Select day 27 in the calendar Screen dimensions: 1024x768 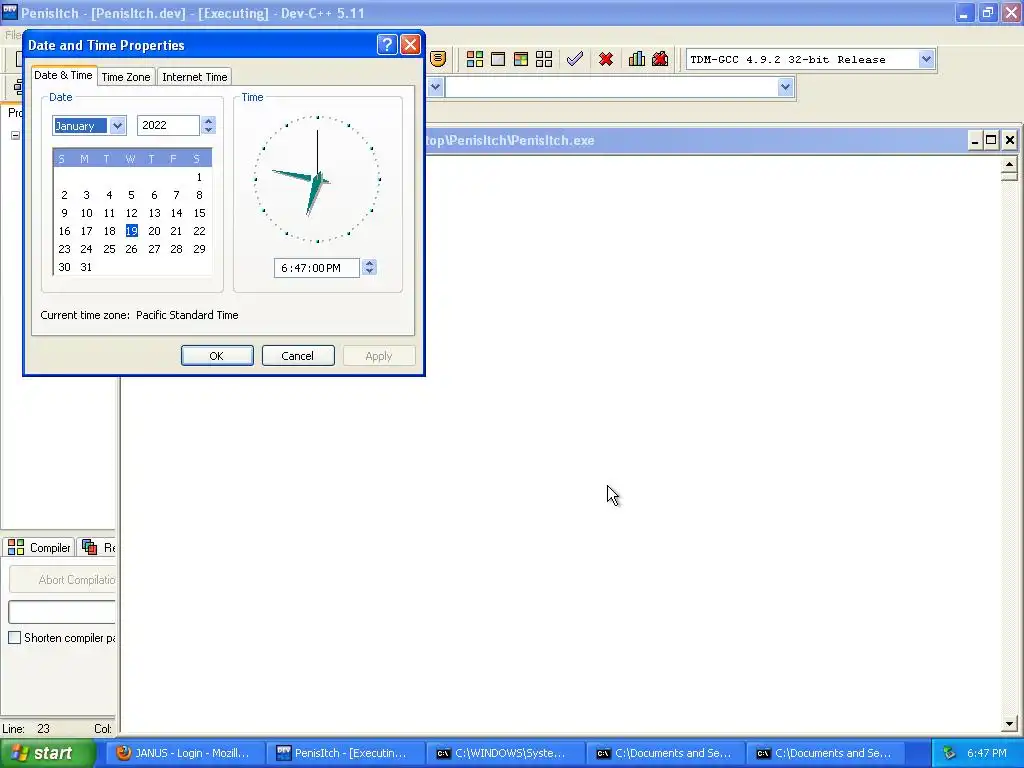(x=154, y=249)
